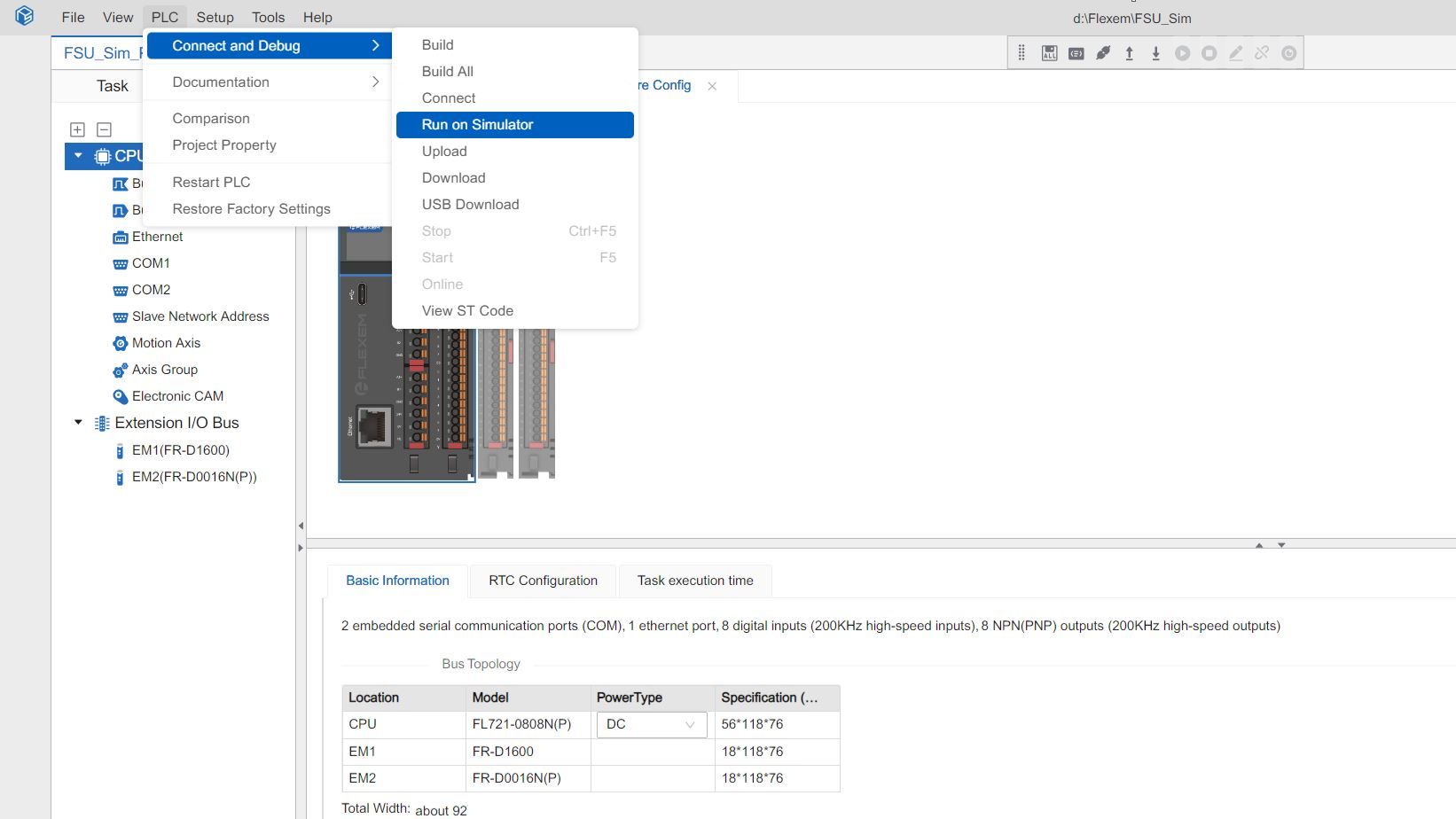1456x819 pixels.
Task: Open Ethernet settings in device tree
Action: click(x=158, y=237)
